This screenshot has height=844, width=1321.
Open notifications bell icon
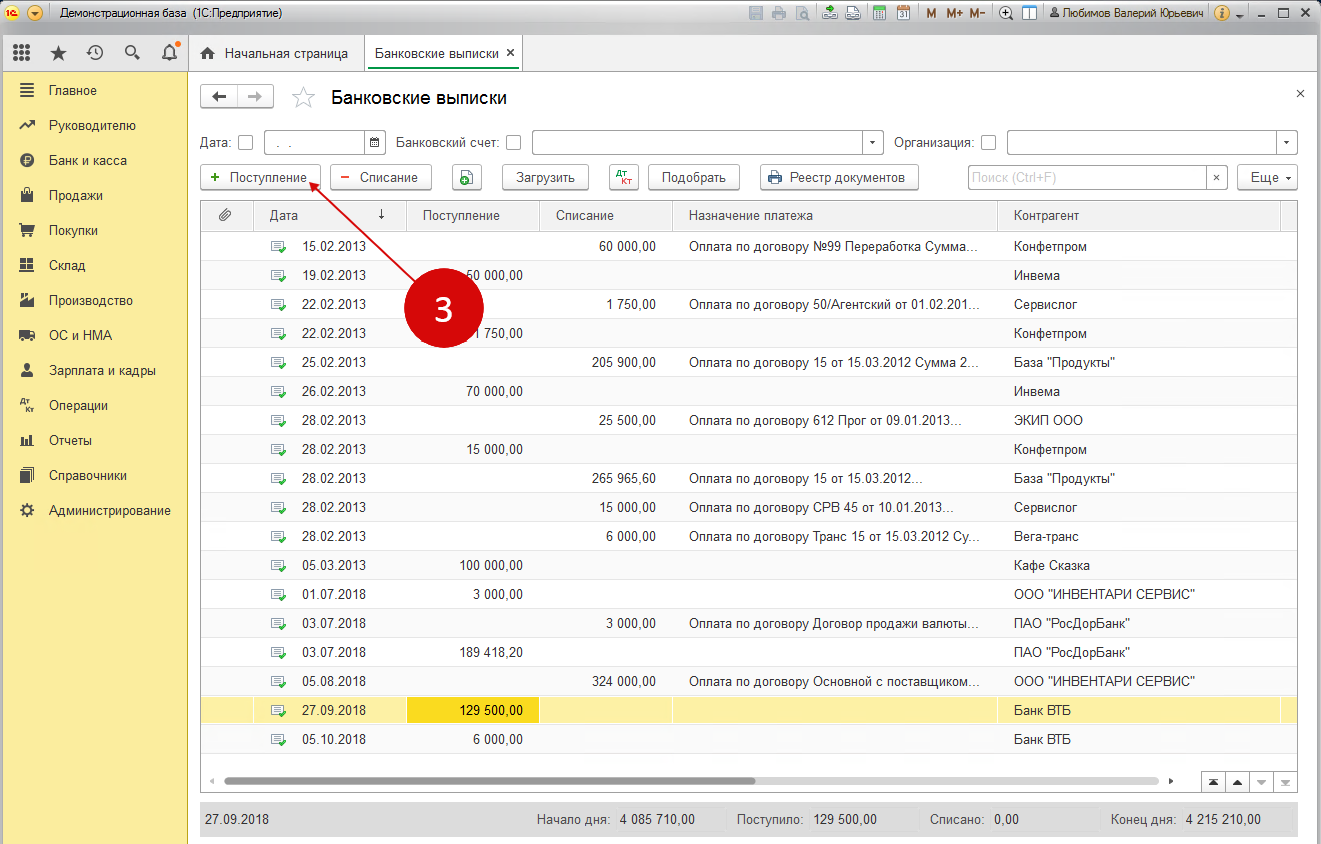pyautogui.click(x=169, y=53)
